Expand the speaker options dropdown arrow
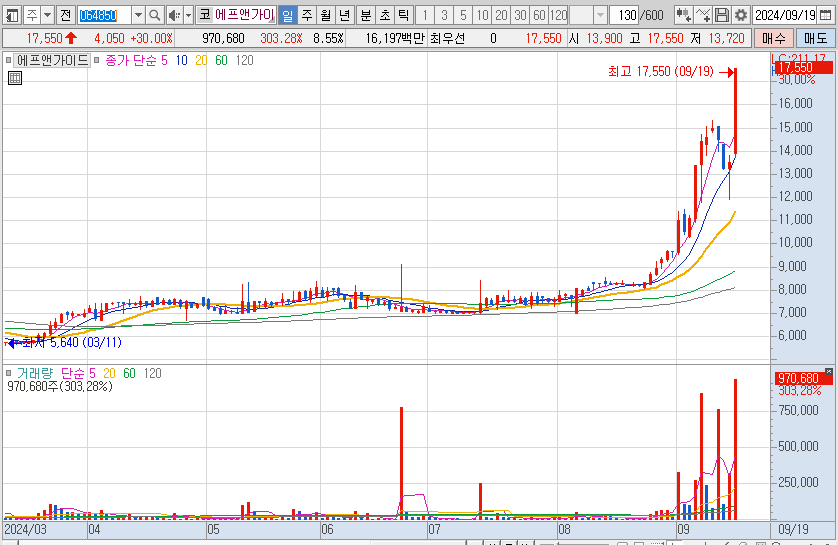838x545 pixels. (x=188, y=15)
